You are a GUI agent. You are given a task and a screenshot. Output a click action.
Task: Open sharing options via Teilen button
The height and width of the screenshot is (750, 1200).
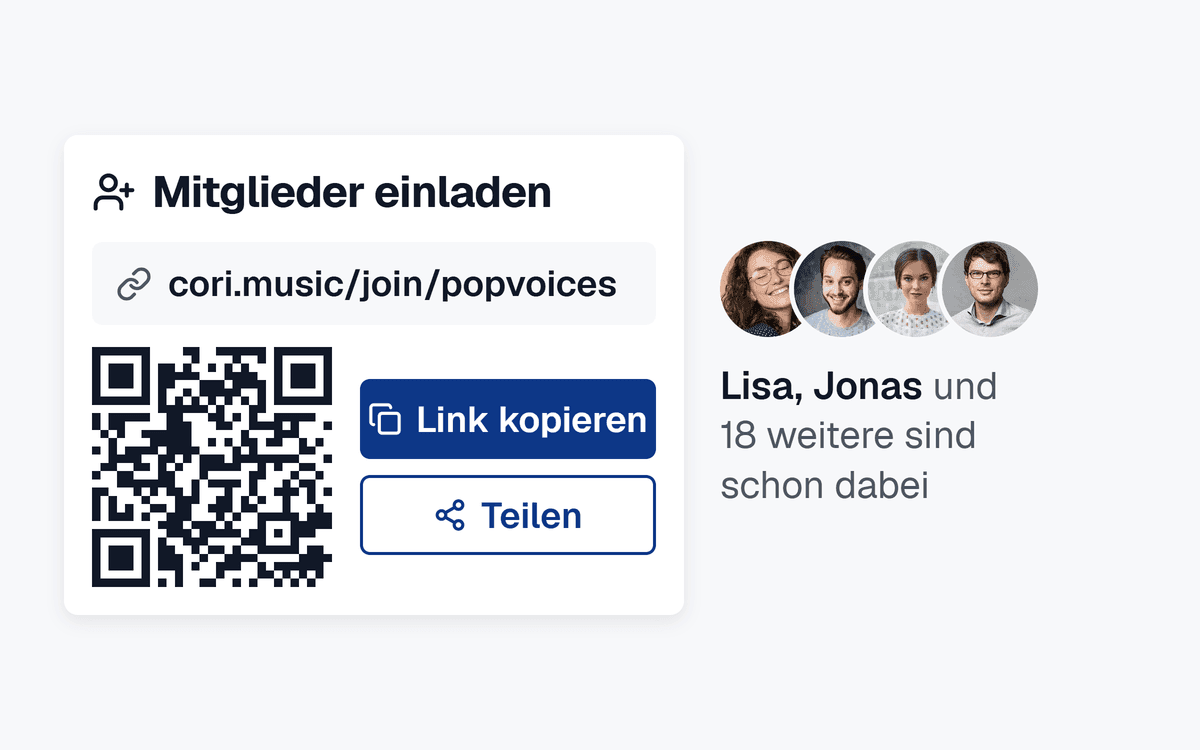pos(508,515)
